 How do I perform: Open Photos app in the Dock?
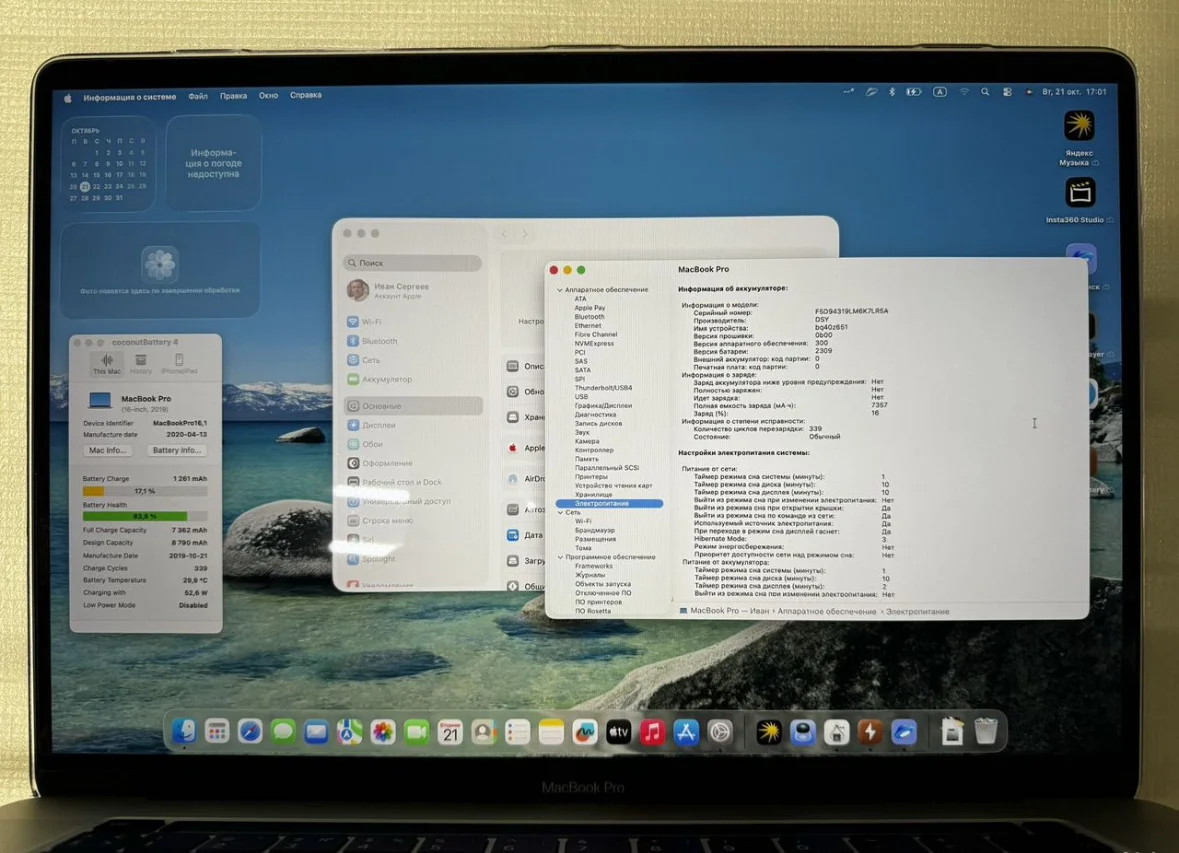coord(383,731)
